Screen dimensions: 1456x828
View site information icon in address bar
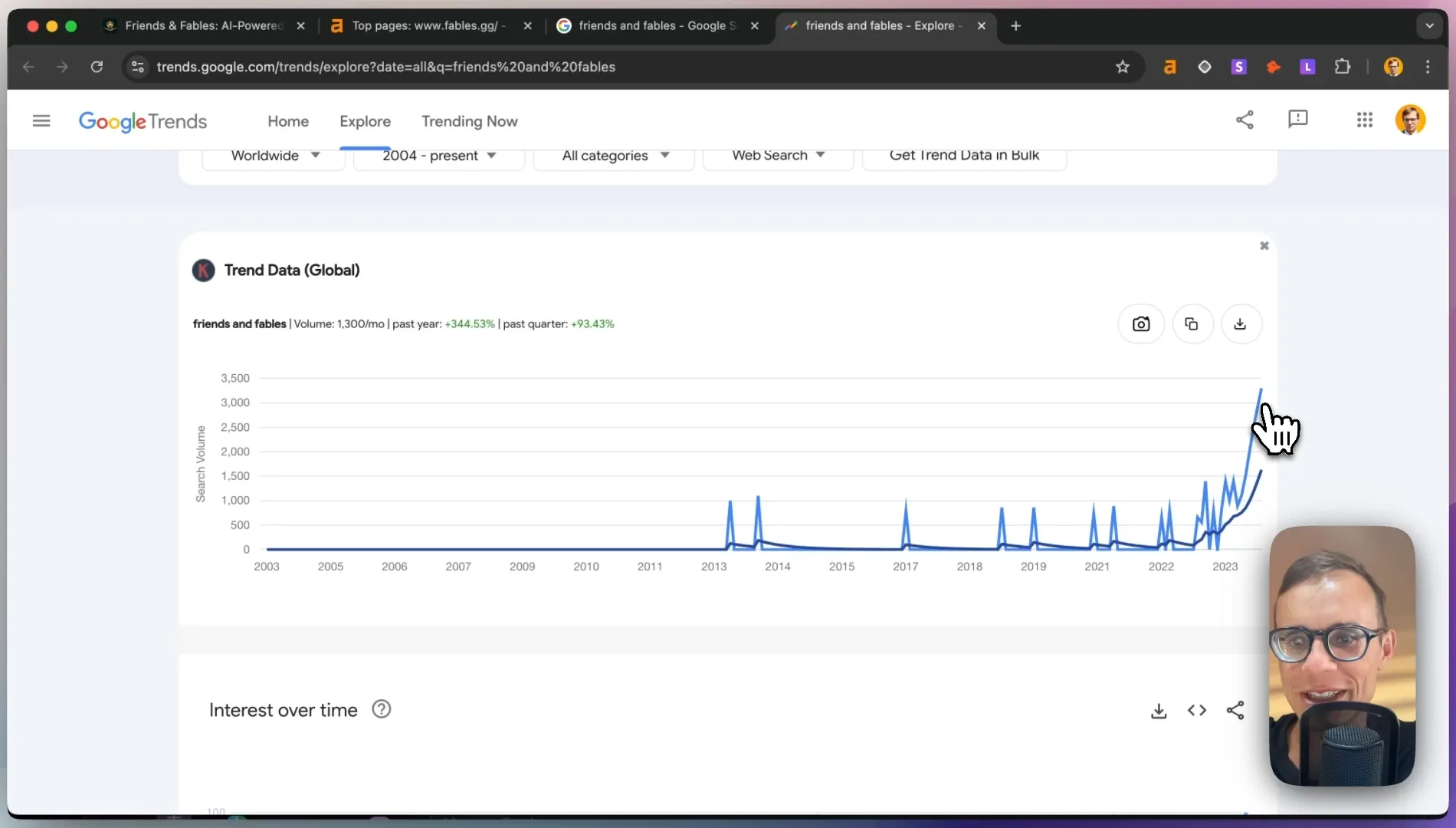(x=138, y=67)
